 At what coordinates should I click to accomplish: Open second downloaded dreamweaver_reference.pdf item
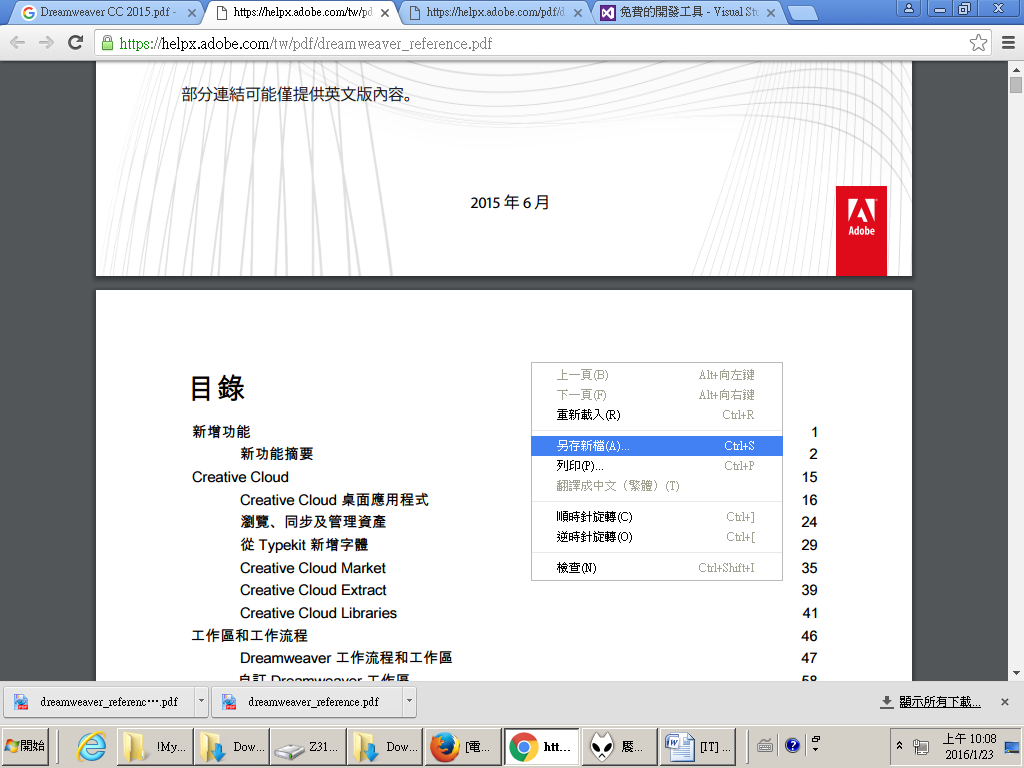(x=307, y=702)
